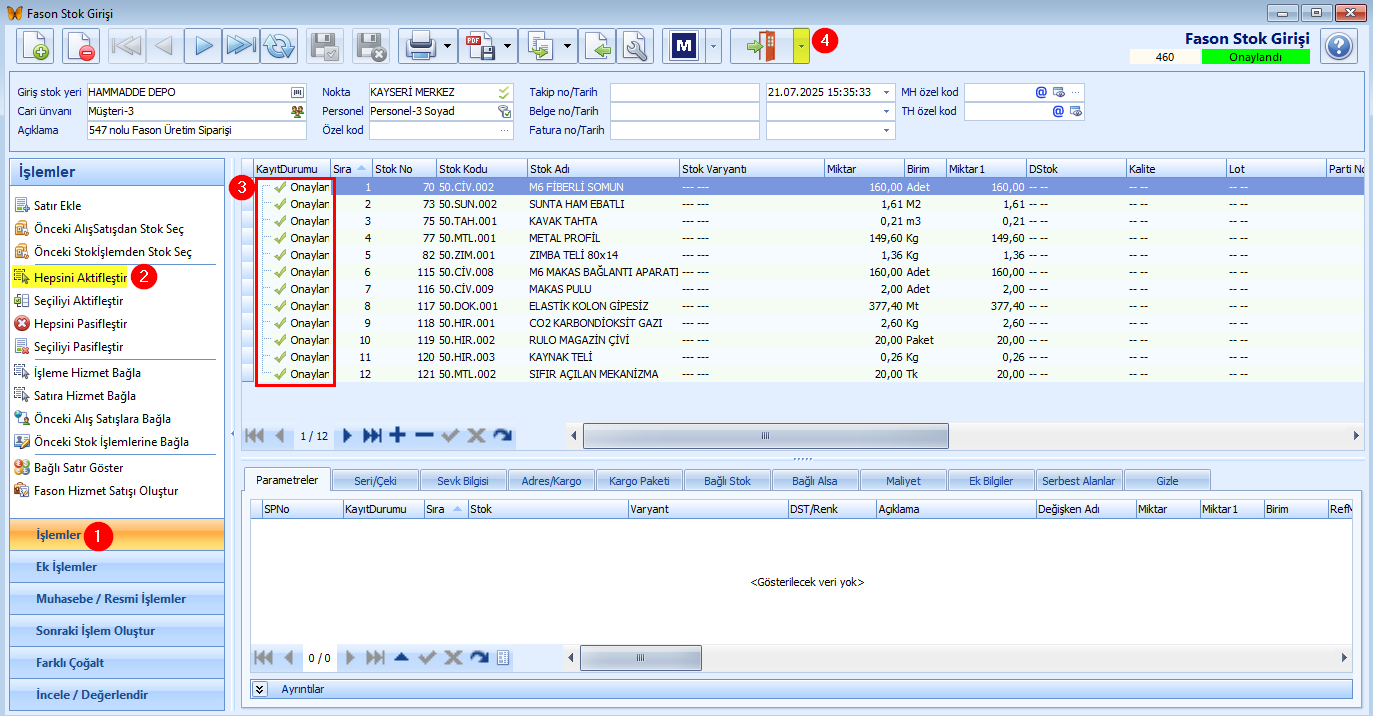The width and height of the screenshot is (1373, 716).
Task: Open the Ek İşlemler section
Action: click(117, 567)
